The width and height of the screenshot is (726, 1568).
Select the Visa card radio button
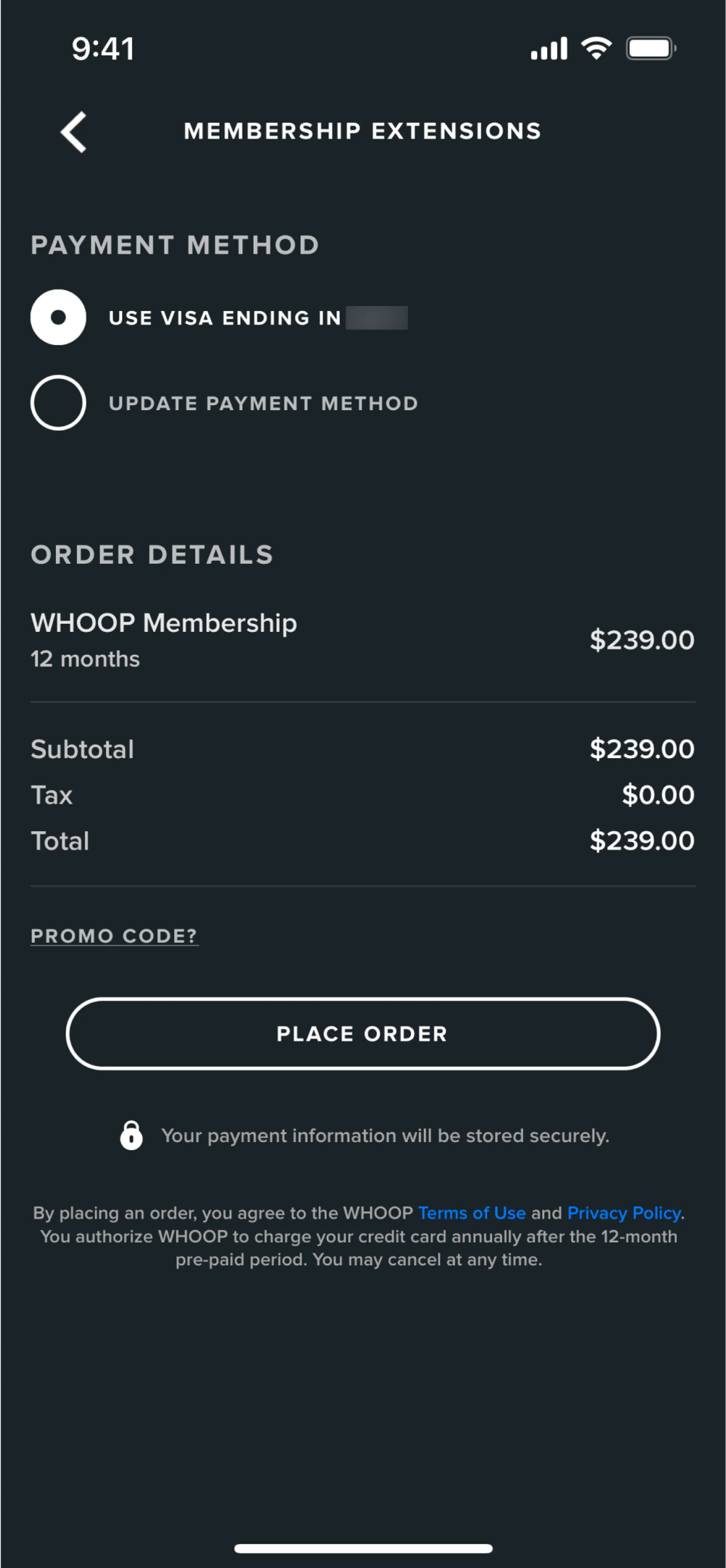pos(59,317)
